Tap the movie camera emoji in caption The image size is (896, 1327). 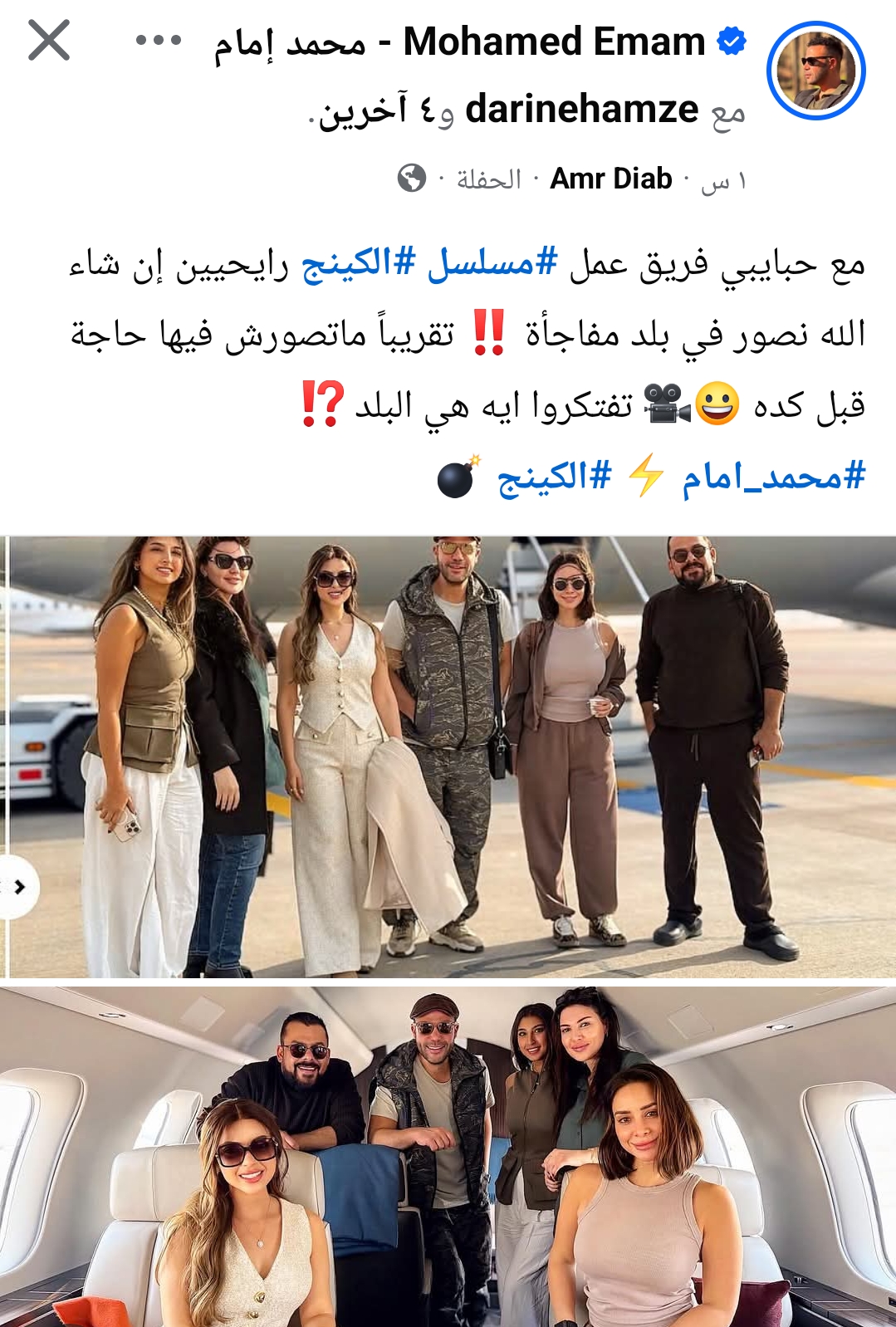pos(668,404)
